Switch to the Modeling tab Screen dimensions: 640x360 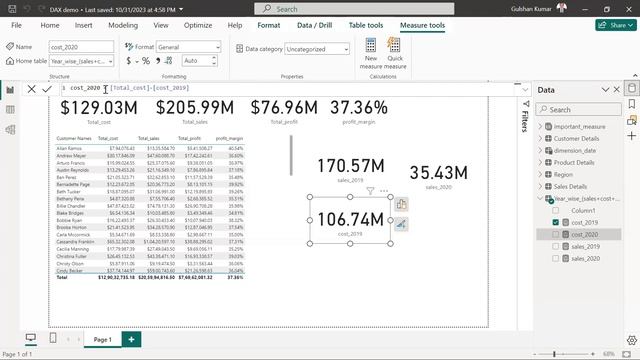(x=123, y=25)
